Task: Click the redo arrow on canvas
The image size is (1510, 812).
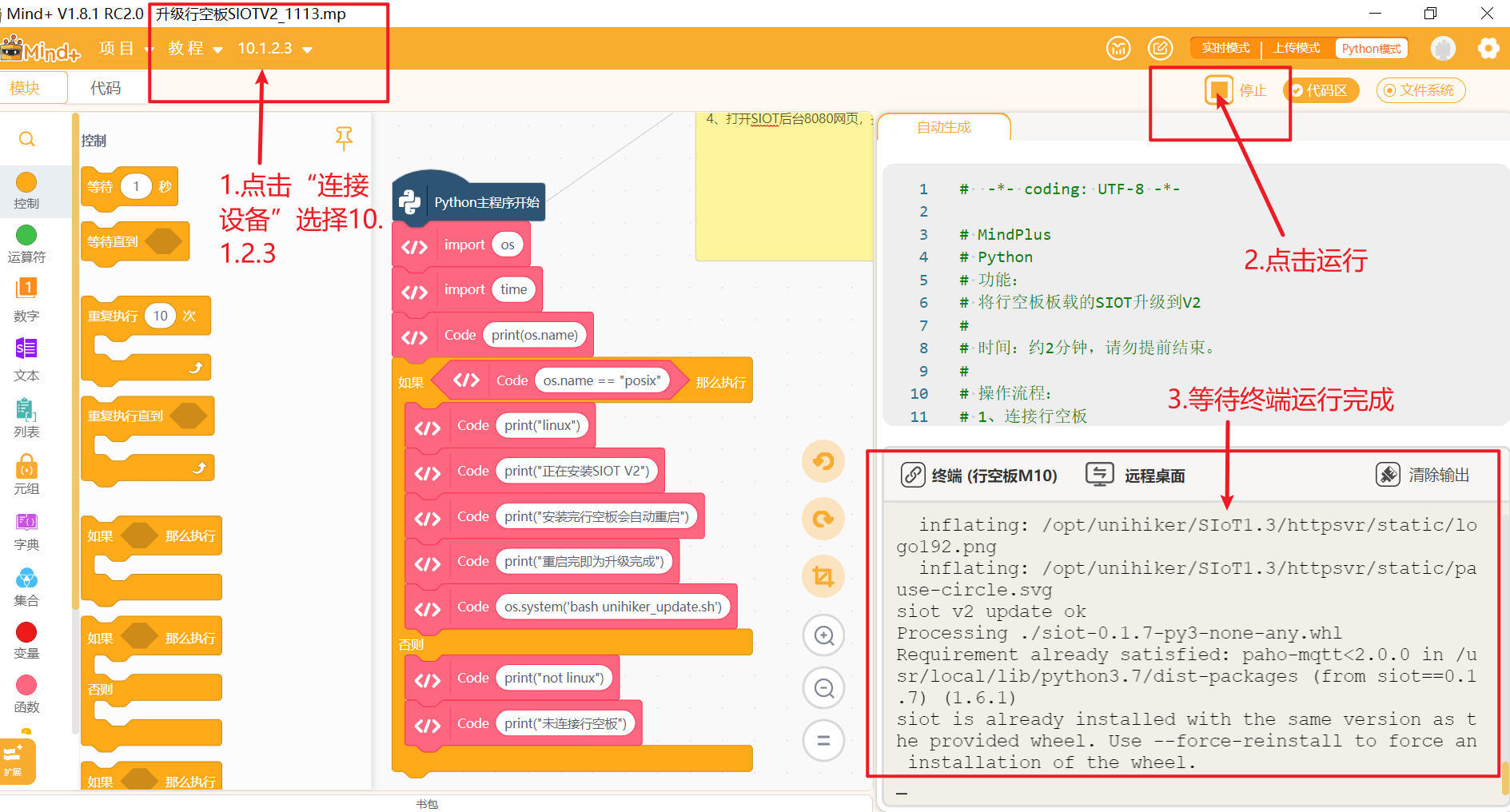Action: (823, 519)
